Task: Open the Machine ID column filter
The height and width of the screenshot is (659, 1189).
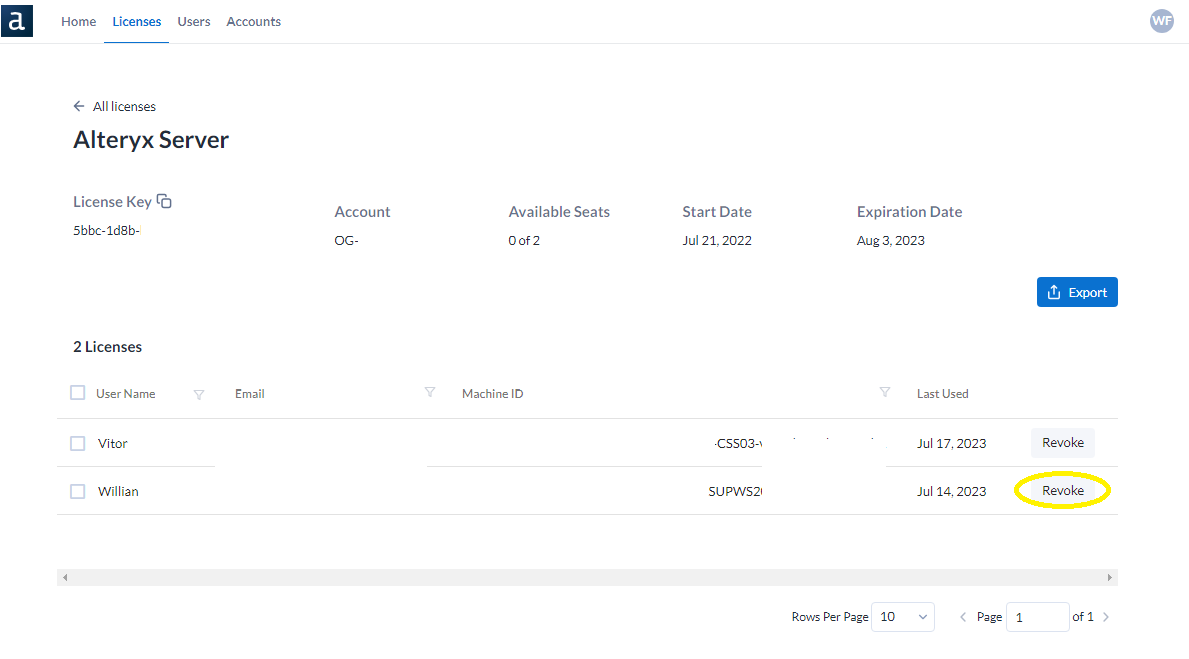Action: (884, 392)
